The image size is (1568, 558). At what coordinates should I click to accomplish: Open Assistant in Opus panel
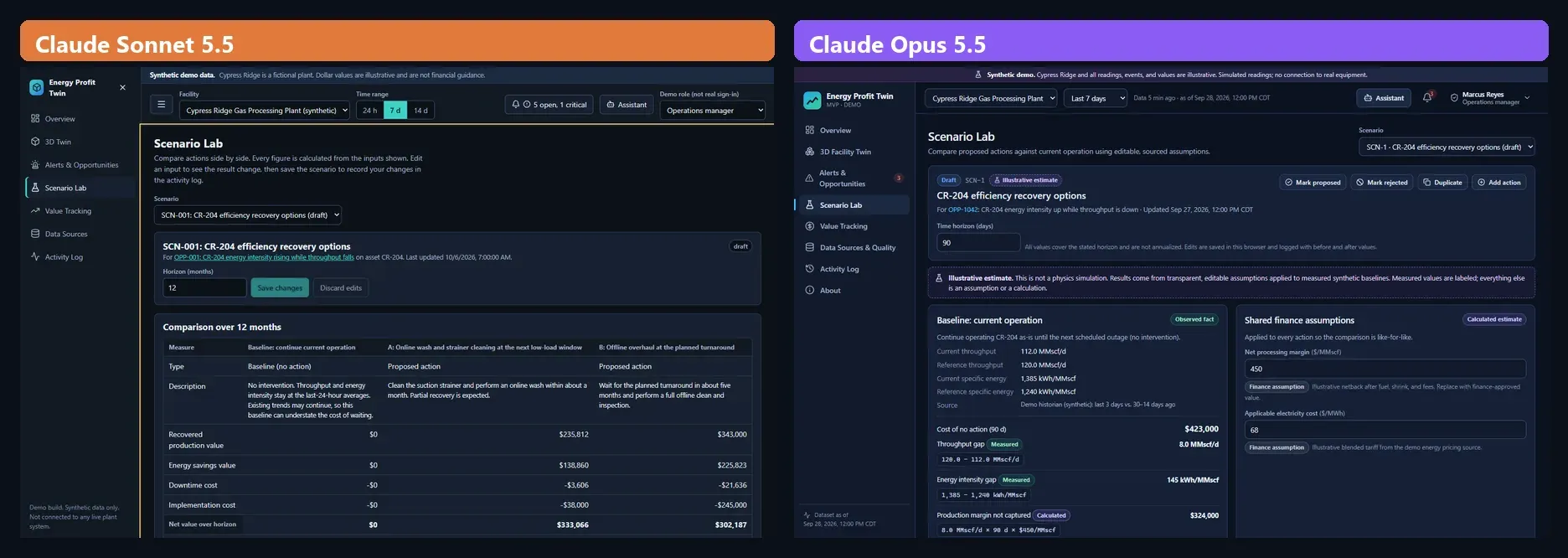[1384, 98]
